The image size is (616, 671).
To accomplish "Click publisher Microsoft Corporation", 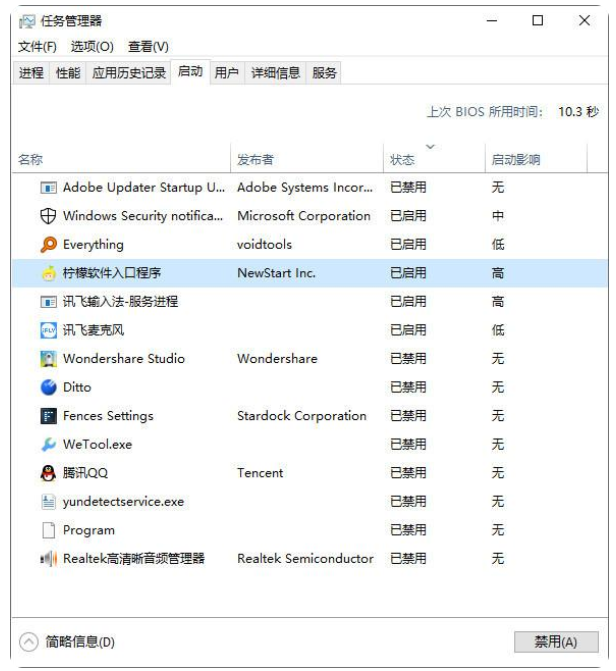I will click(304, 216).
